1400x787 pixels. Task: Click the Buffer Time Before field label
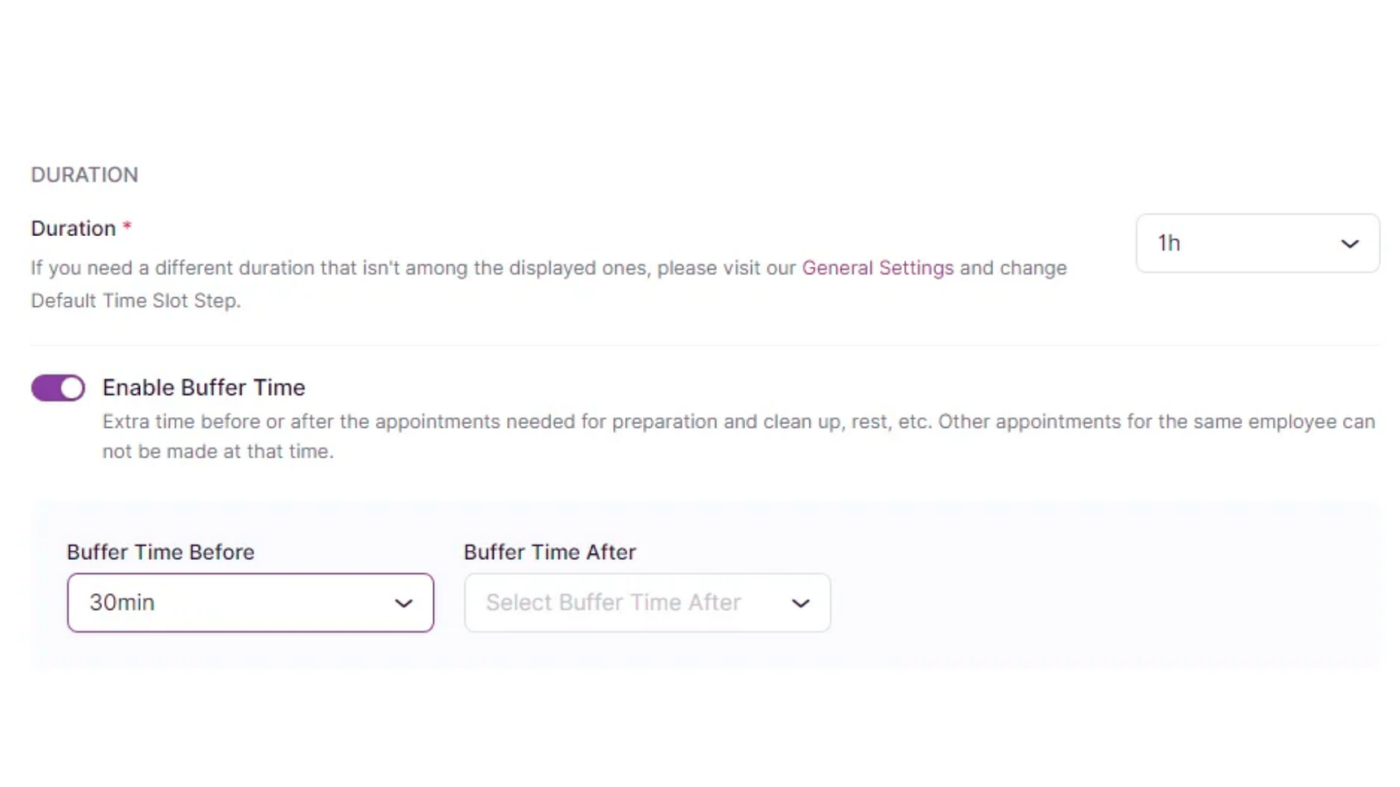coord(160,552)
